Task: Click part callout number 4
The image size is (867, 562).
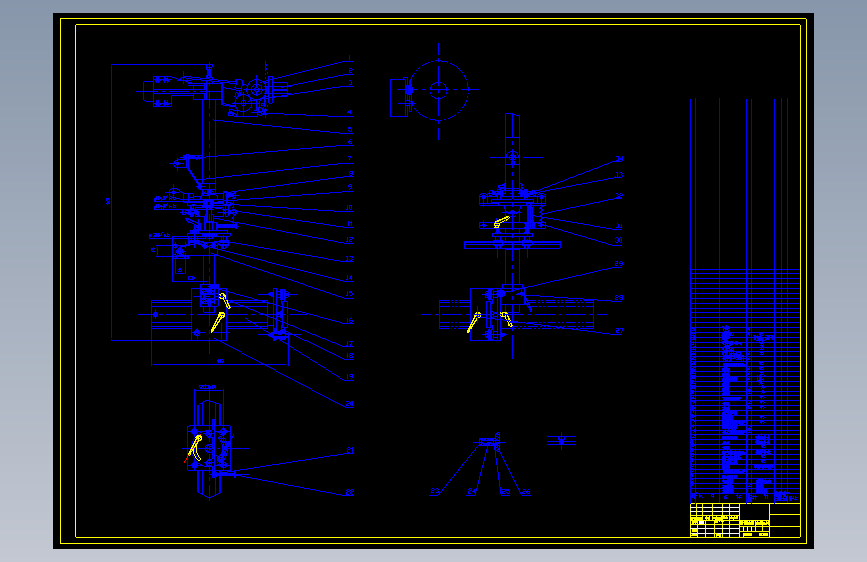Action: tap(349, 112)
